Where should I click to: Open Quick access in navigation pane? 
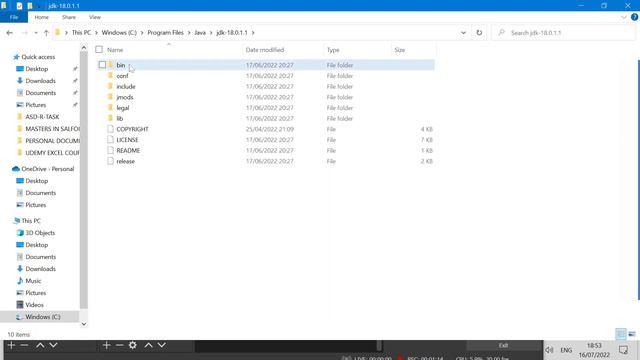coord(38,57)
